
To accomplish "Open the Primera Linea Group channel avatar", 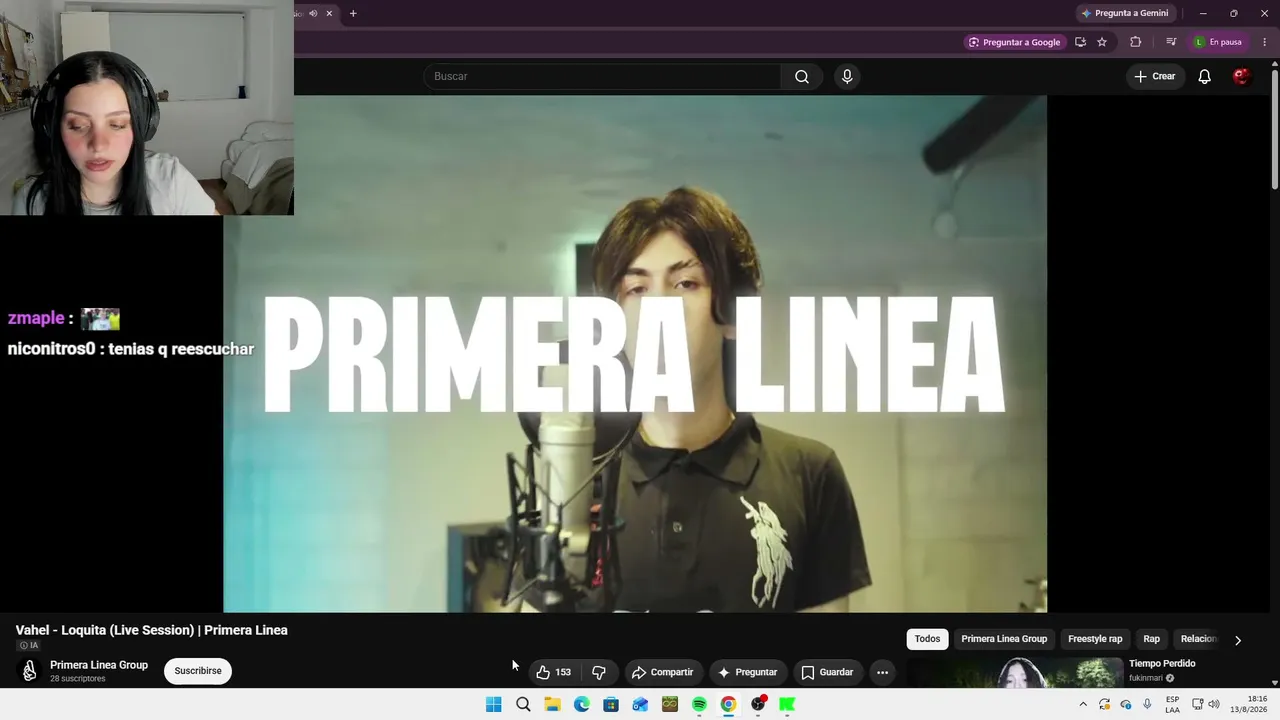I will (x=30, y=671).
